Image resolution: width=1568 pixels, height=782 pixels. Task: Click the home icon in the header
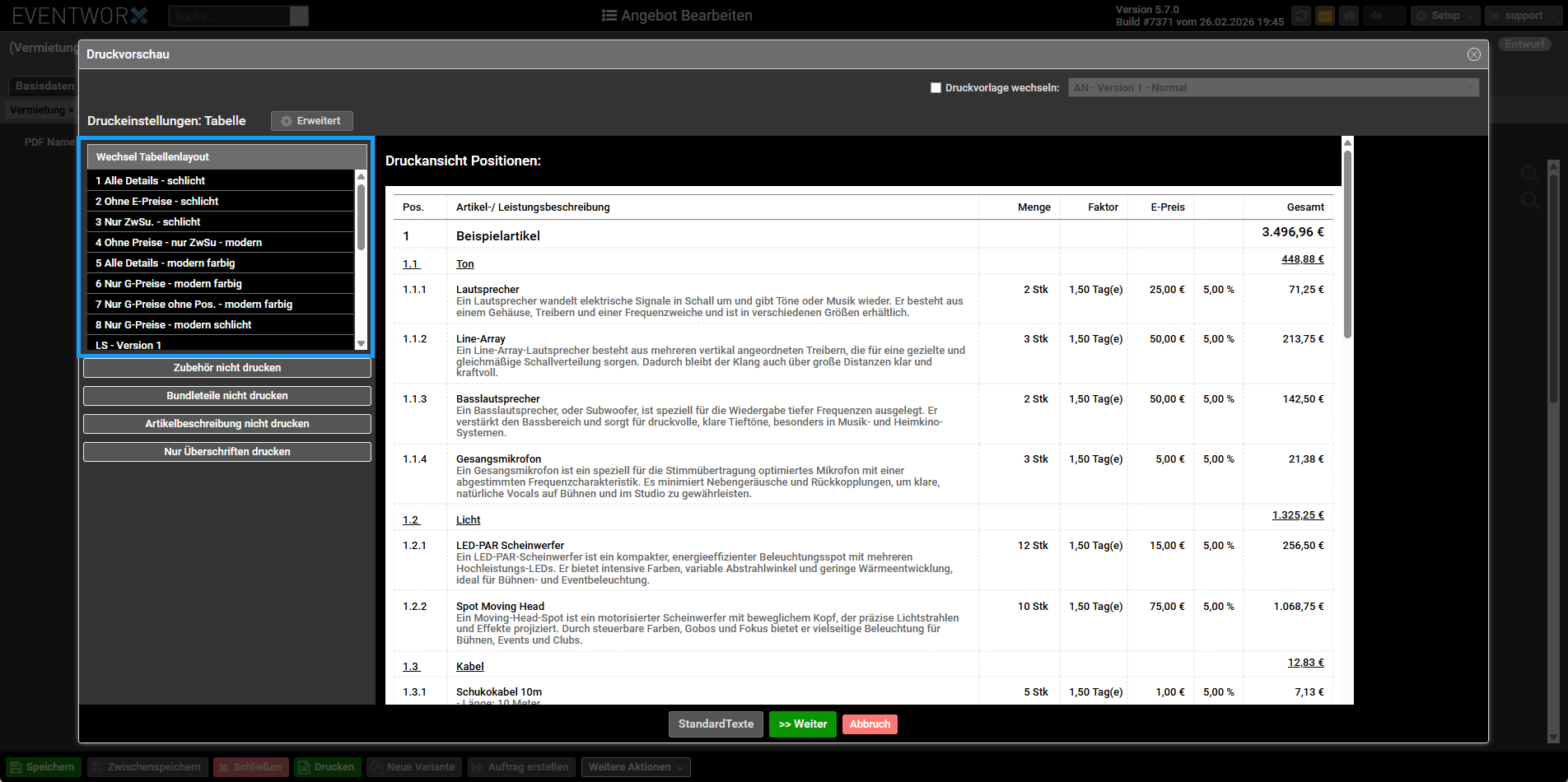pyautogui.click(x=1349, y=16)
